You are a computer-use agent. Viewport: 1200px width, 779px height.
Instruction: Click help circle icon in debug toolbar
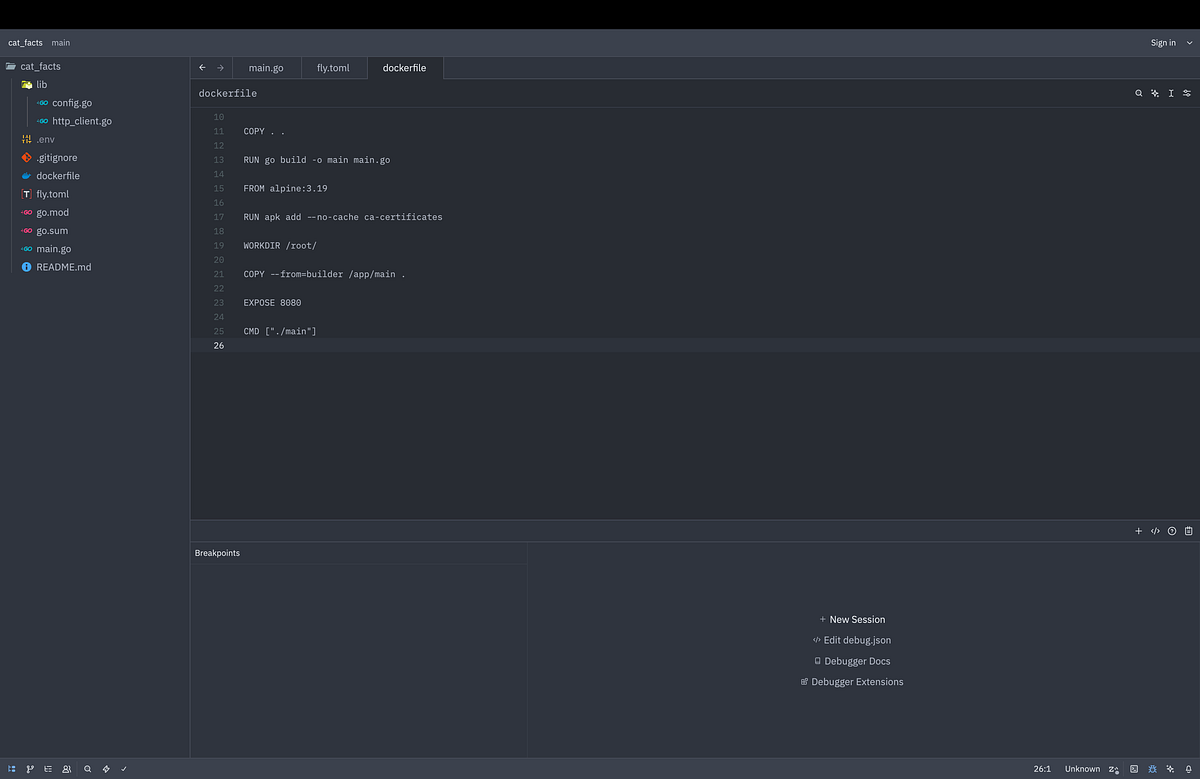click(1172, 531)
